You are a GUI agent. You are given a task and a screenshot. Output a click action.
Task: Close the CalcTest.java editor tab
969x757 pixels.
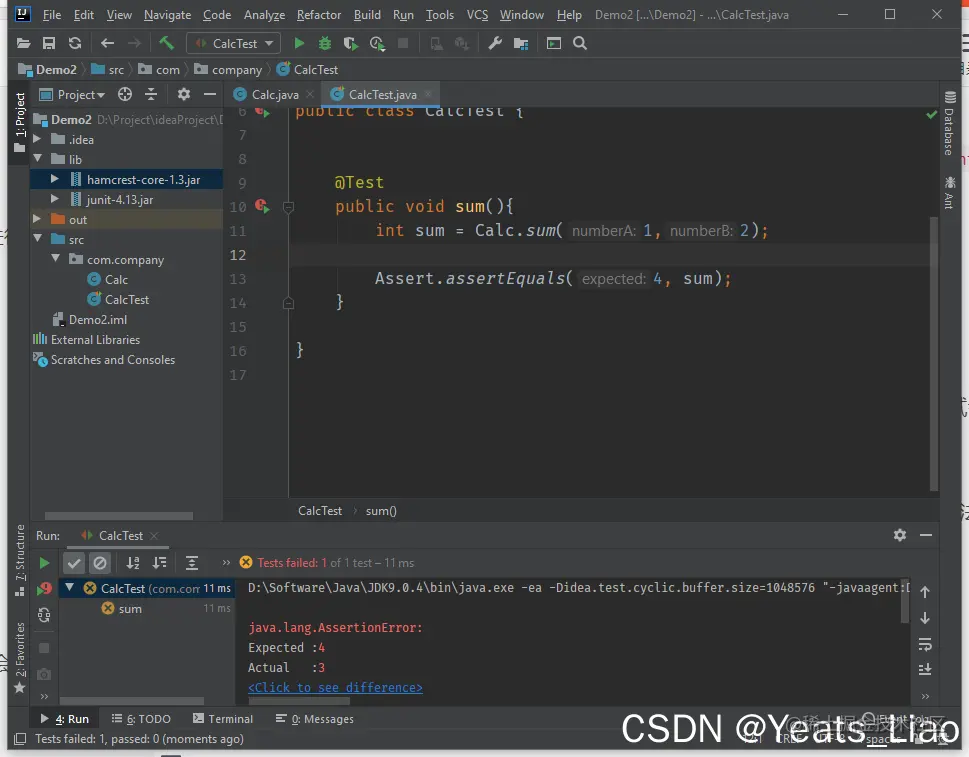428,94
